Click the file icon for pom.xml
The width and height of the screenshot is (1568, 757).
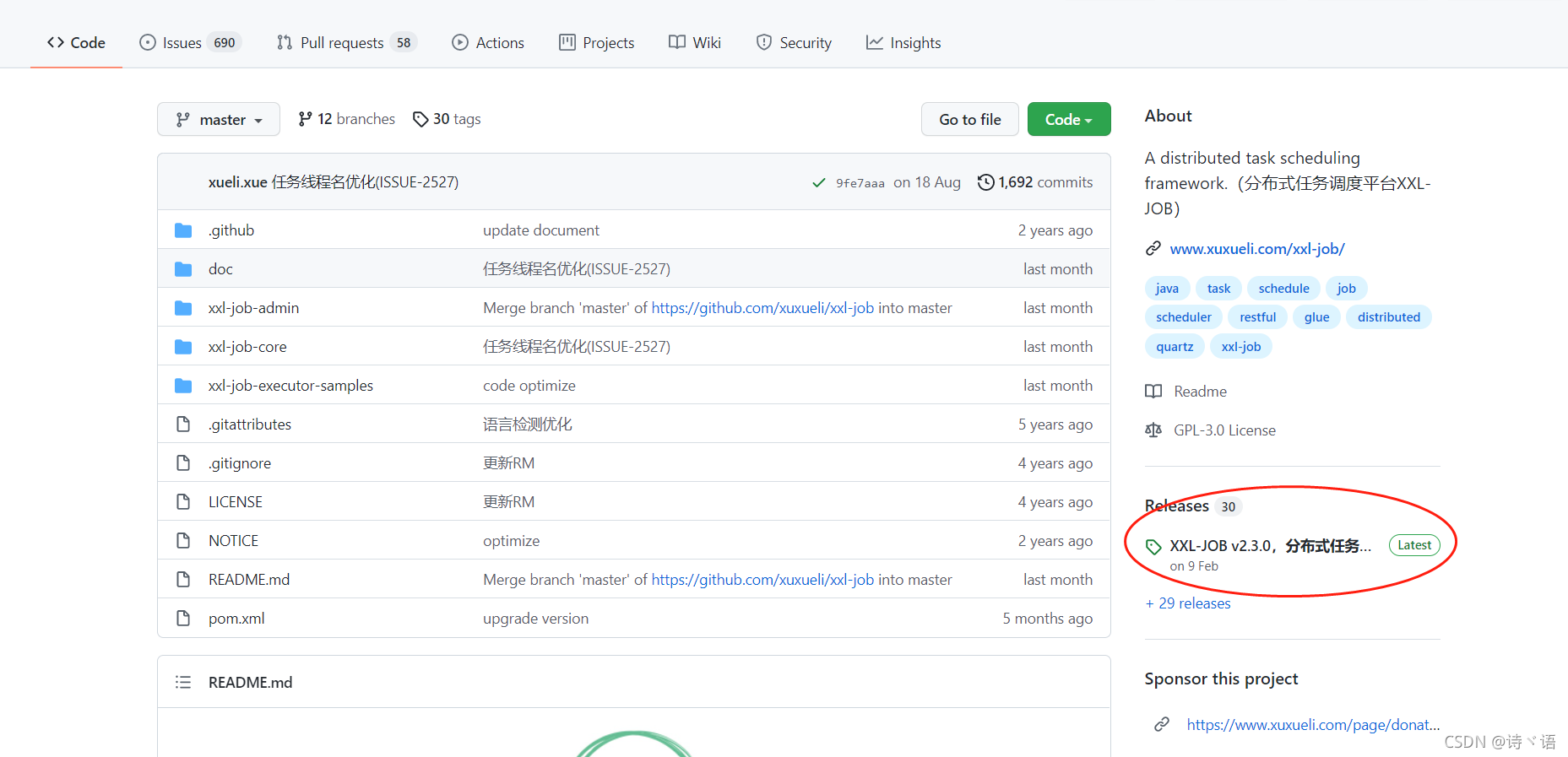pyautogui.click(x=183, y=619)
